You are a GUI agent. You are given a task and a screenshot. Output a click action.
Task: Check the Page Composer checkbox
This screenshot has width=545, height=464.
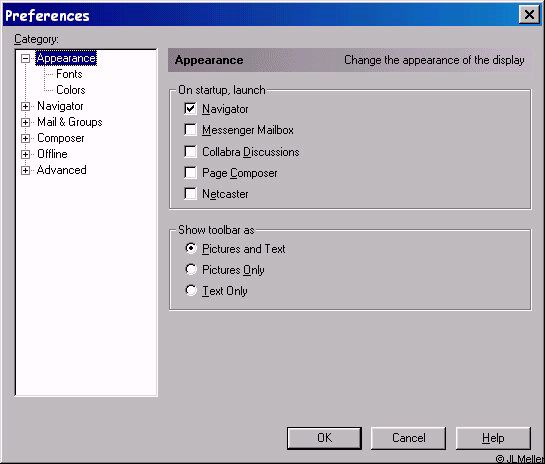coord(190,173)
